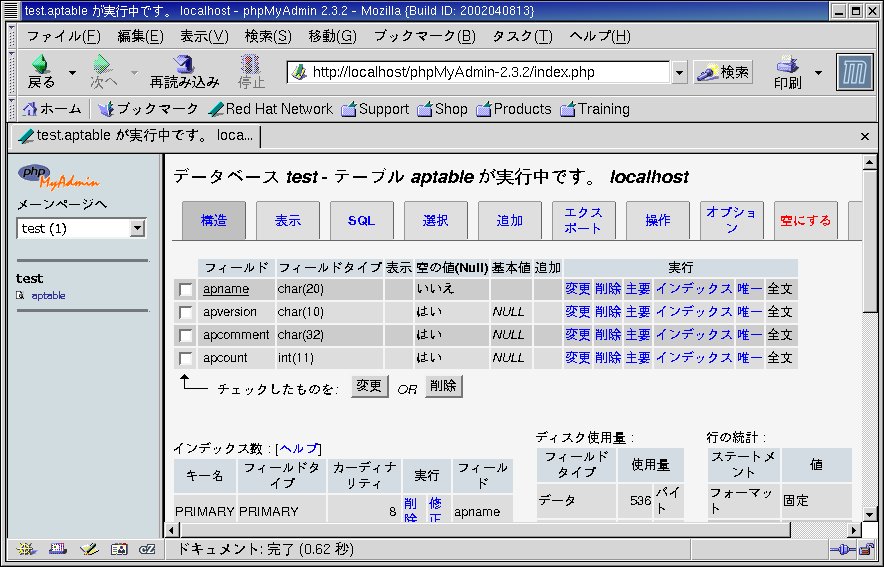
Task: Open the Training bookmark
Action: click(x=595, y=109)
